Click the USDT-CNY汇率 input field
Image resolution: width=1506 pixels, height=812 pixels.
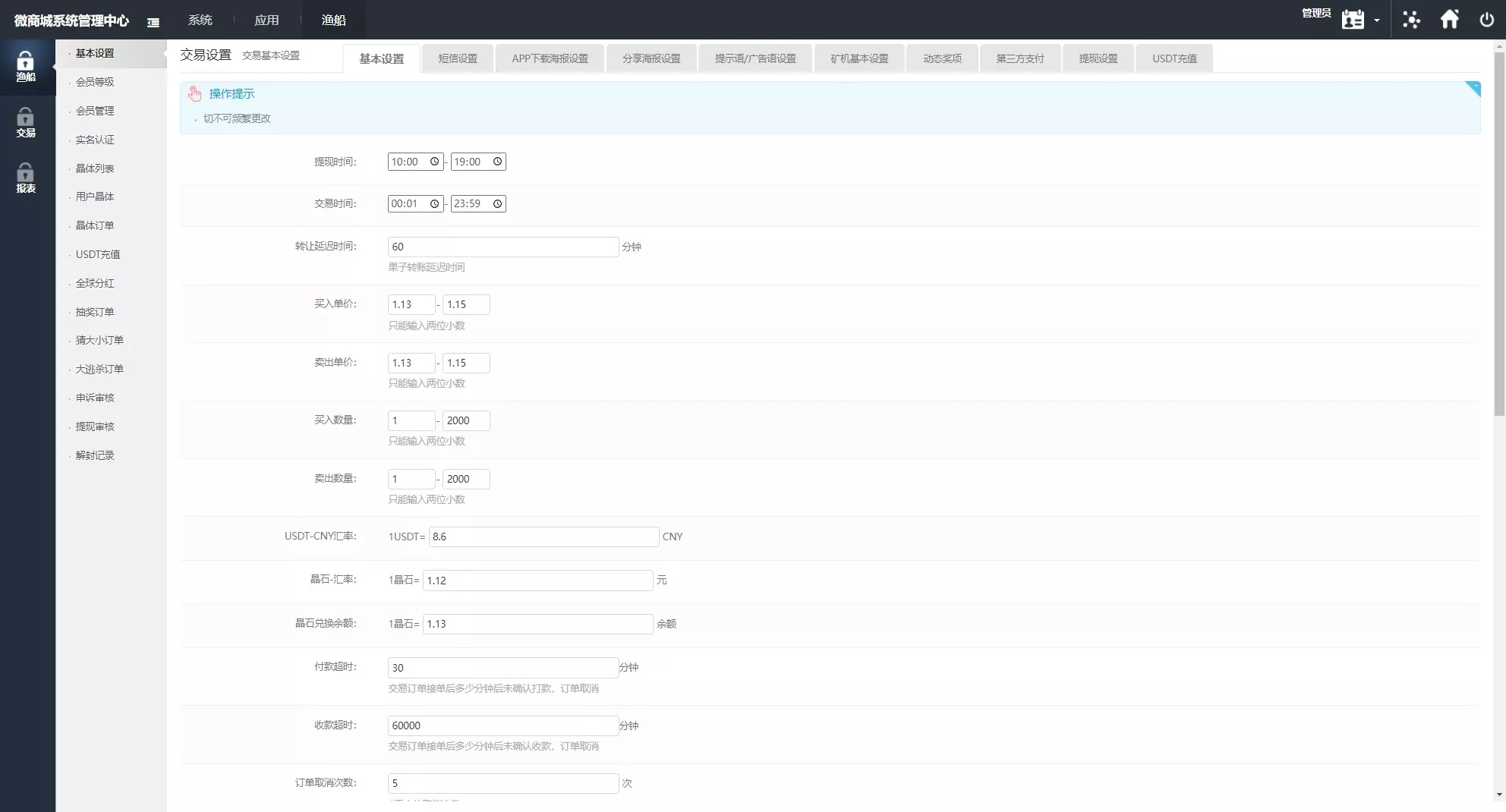pos(543,537)
